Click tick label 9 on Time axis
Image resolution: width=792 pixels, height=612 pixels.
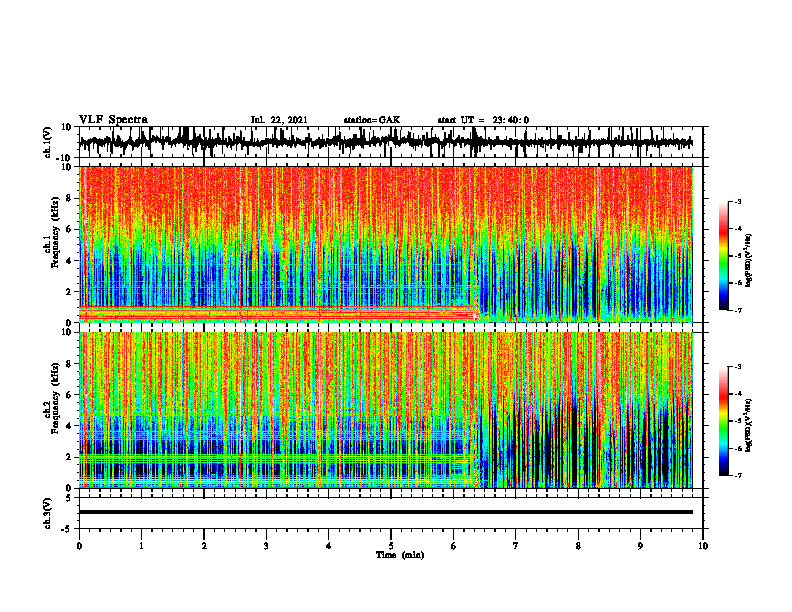pyautogui.click(x=640, y=546)
